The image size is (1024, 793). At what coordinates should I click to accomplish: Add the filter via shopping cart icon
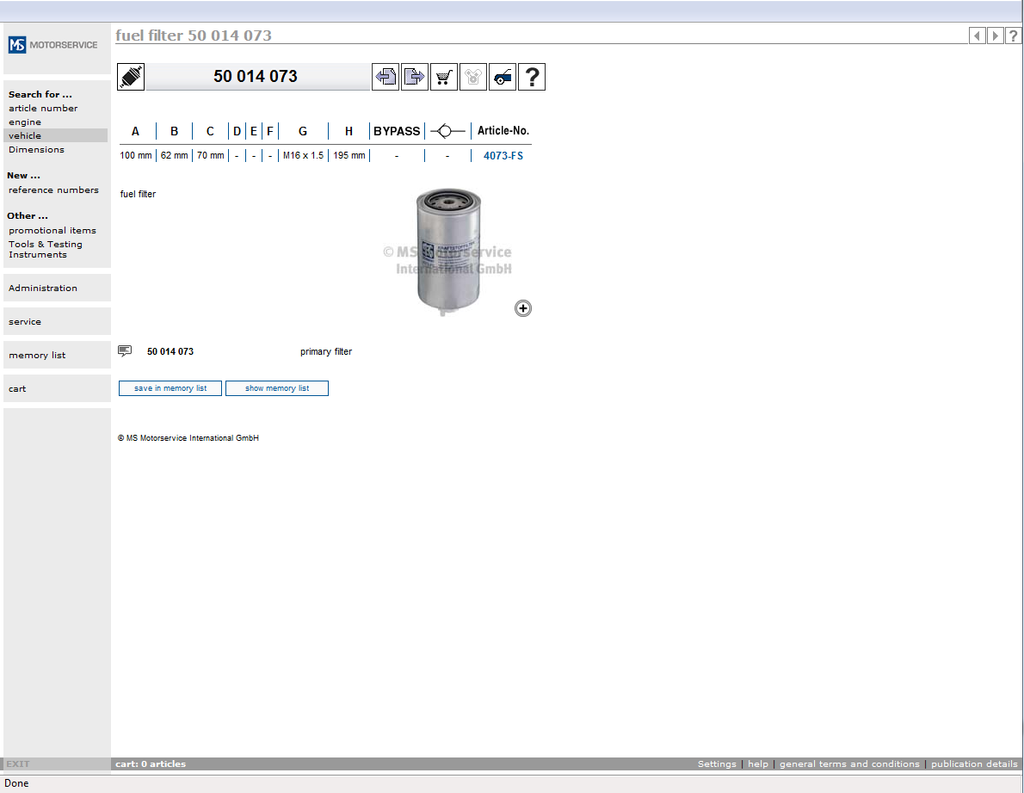point(444,77)
